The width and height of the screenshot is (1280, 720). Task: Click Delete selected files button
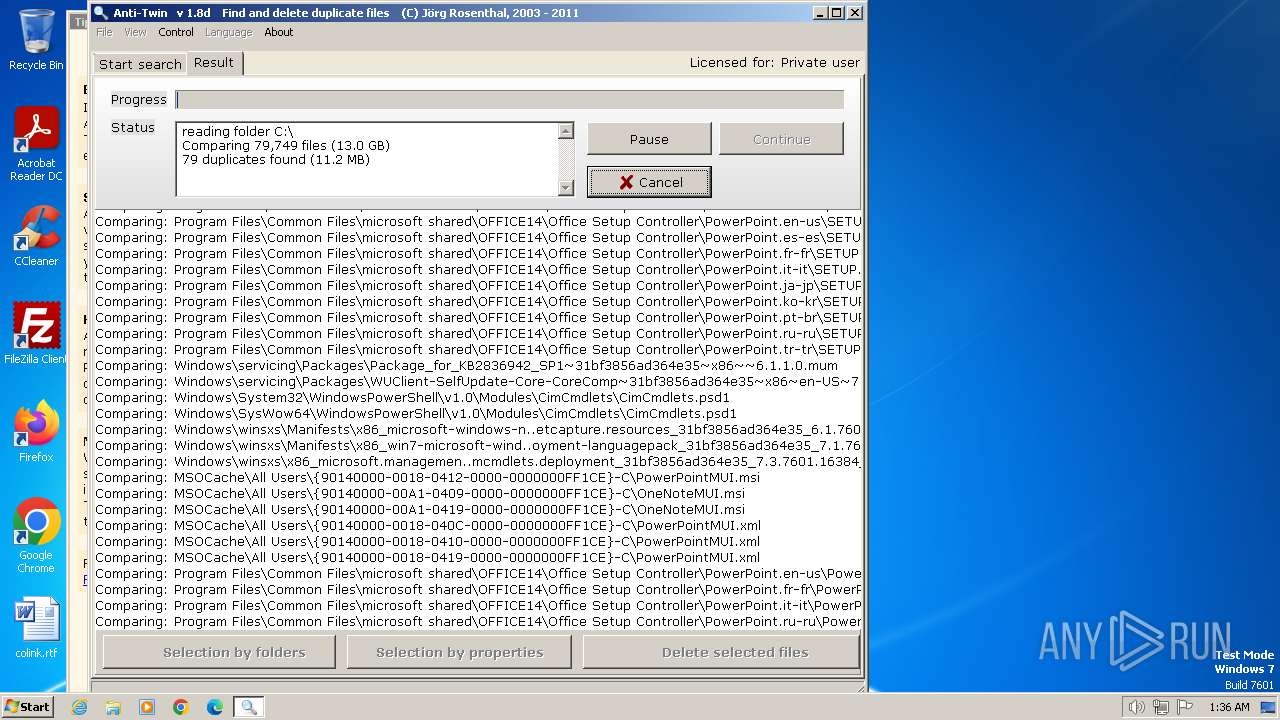721,652
